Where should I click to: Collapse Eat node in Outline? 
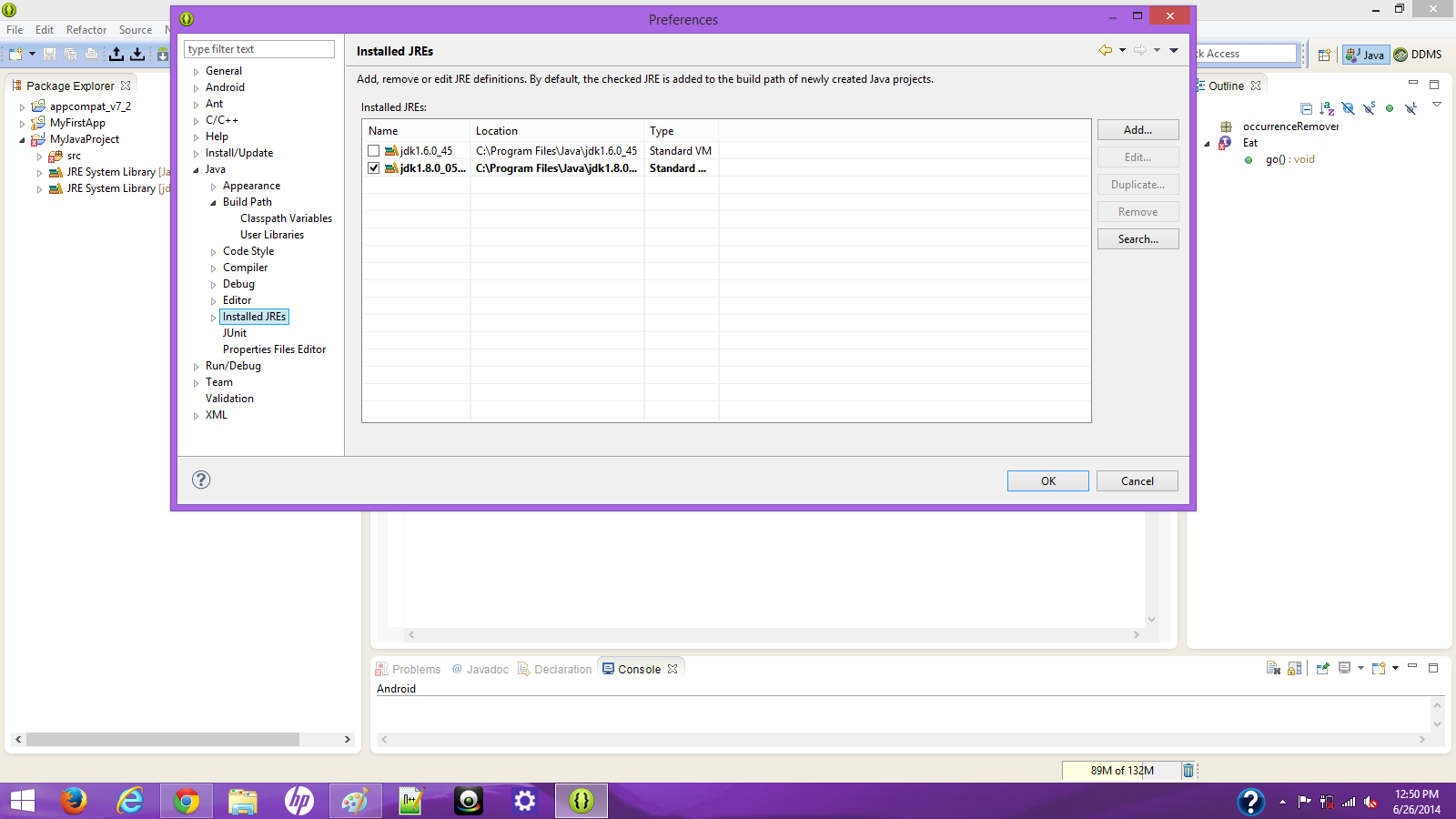(x=1208, y=144)
